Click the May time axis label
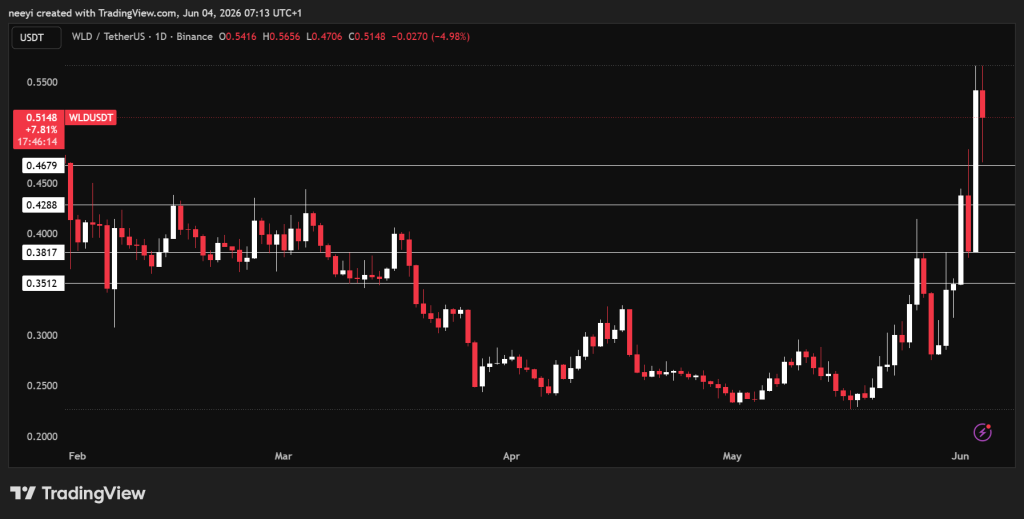The image size is (1024, 519). click(x=732, y=456)
